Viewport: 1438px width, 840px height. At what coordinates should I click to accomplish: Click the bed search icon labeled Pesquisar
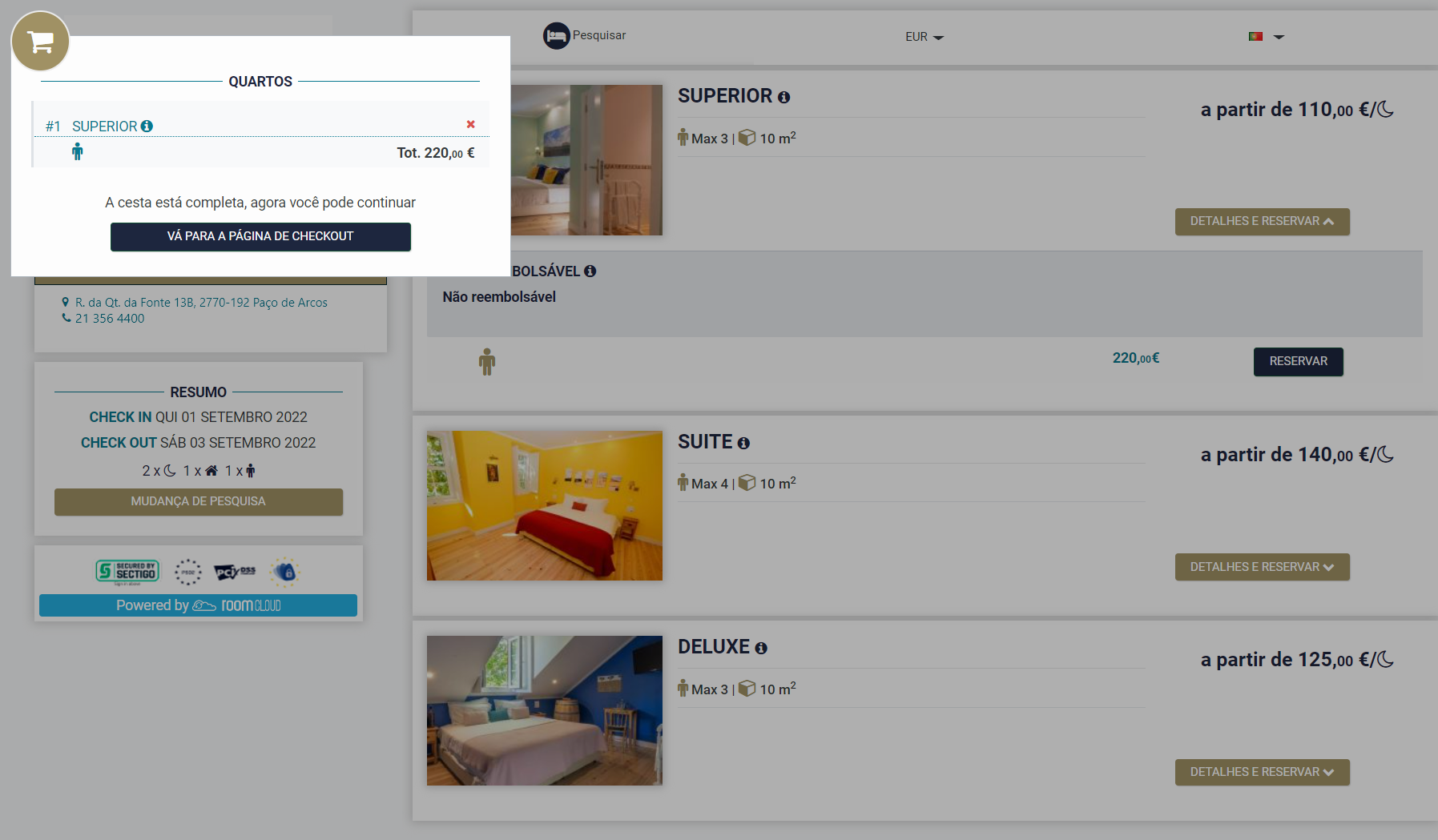coord(557,36)
